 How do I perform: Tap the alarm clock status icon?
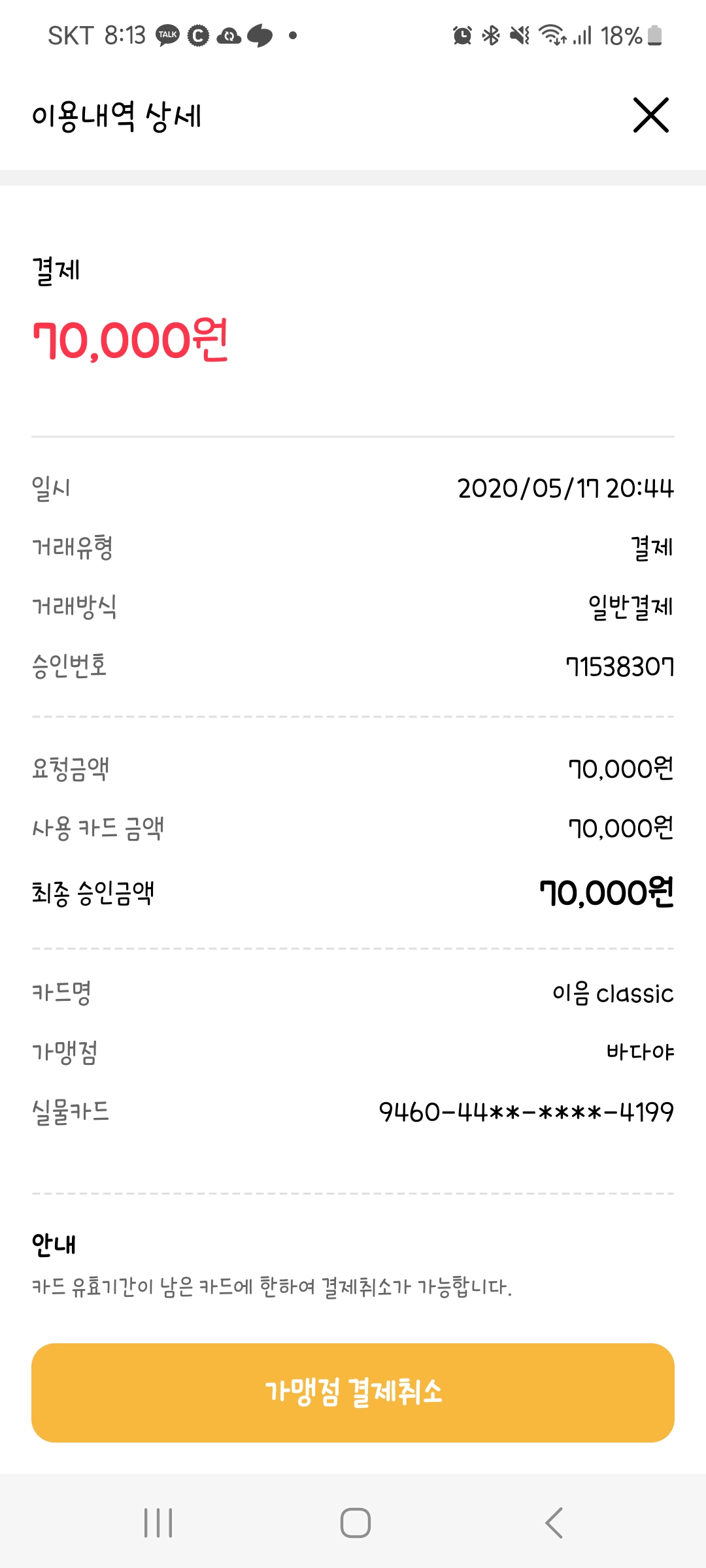point(462,35)
